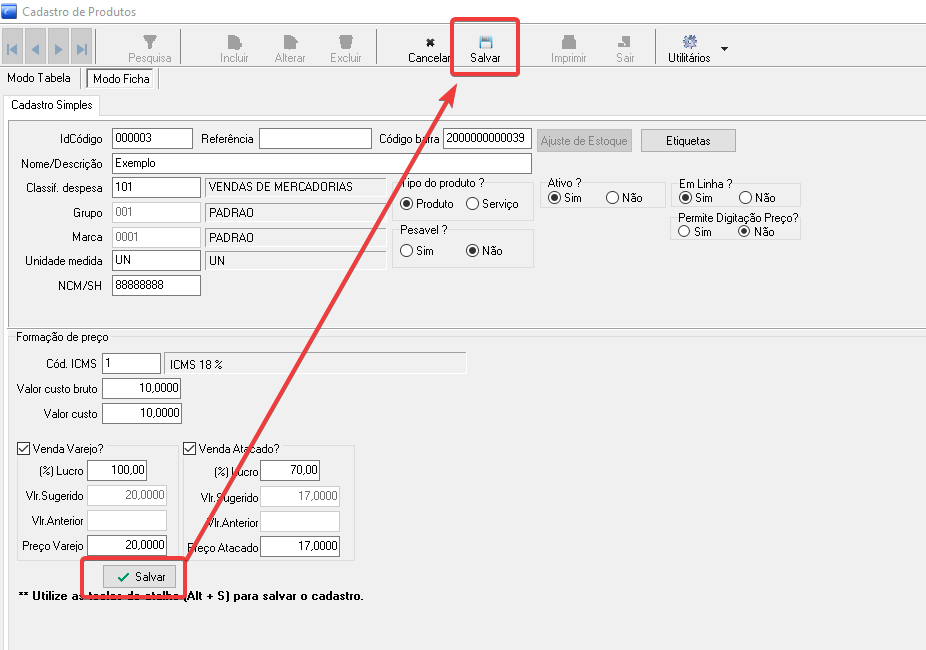Select the Cadastro Simples tab
The width and height of the screenshot is (926, 650).
(x=51, y=105)
